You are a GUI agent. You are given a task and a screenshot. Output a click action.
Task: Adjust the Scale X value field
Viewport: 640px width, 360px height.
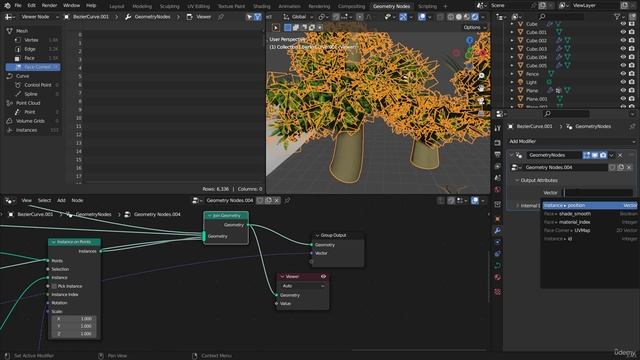tap(74, 318)
